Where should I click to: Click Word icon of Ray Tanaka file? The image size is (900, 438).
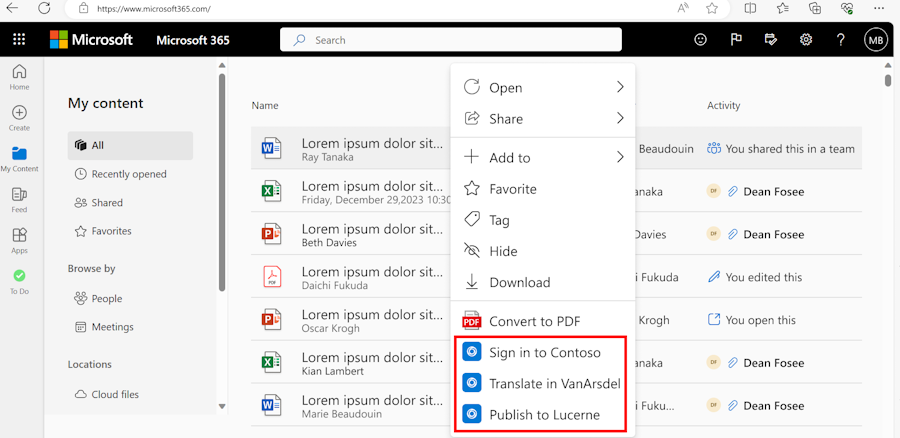[271, 149]
